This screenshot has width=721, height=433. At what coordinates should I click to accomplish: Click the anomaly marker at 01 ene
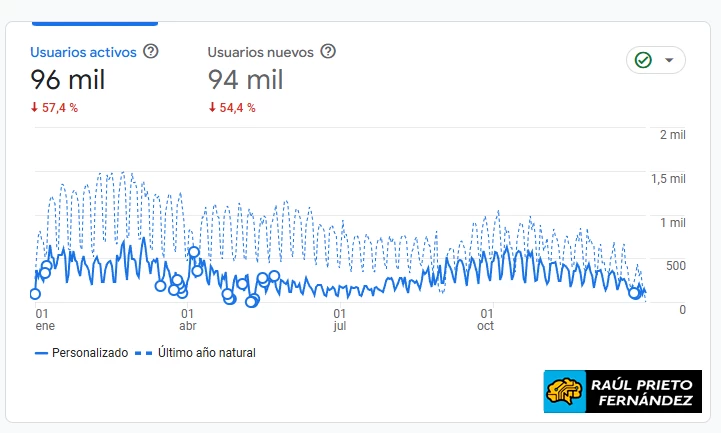(x=35, y=294)
